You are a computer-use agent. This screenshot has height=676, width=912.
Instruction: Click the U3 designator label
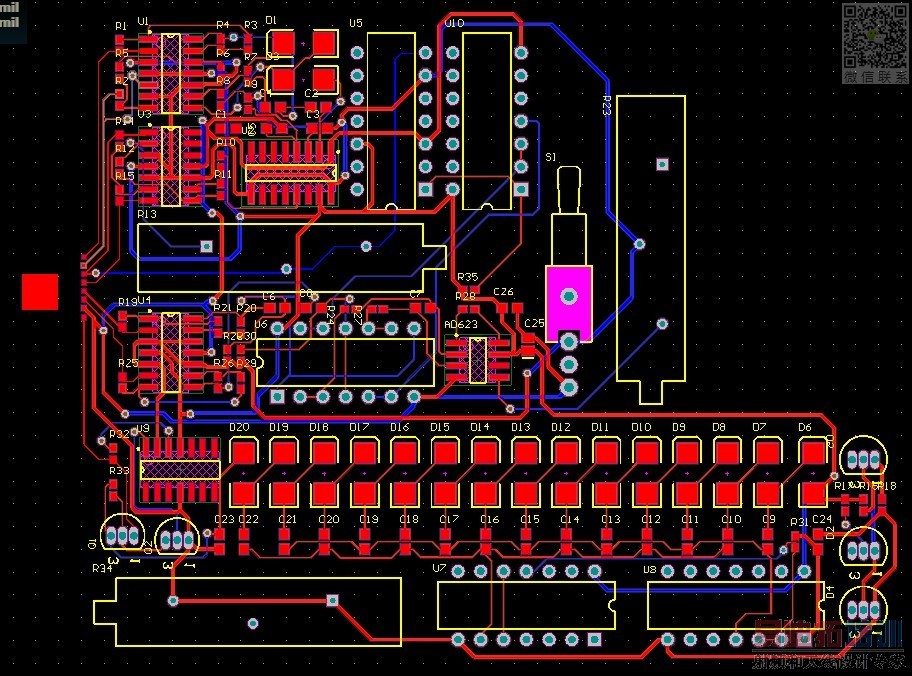(144, 114)
